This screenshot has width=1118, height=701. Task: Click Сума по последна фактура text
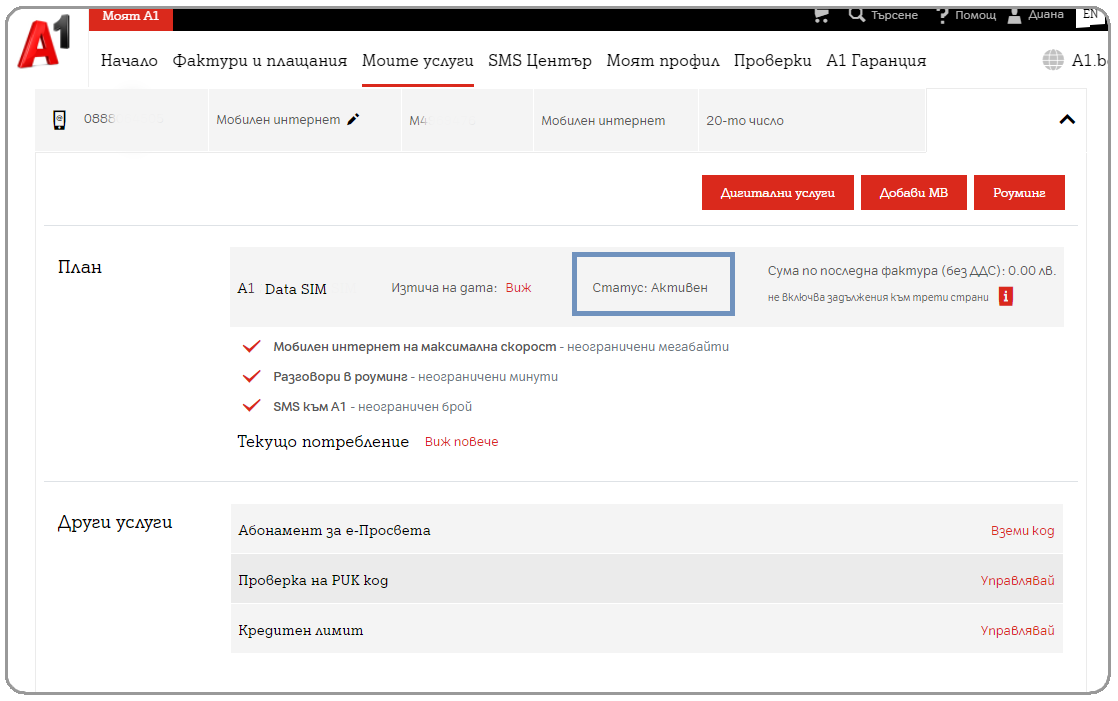pos(911,270)
